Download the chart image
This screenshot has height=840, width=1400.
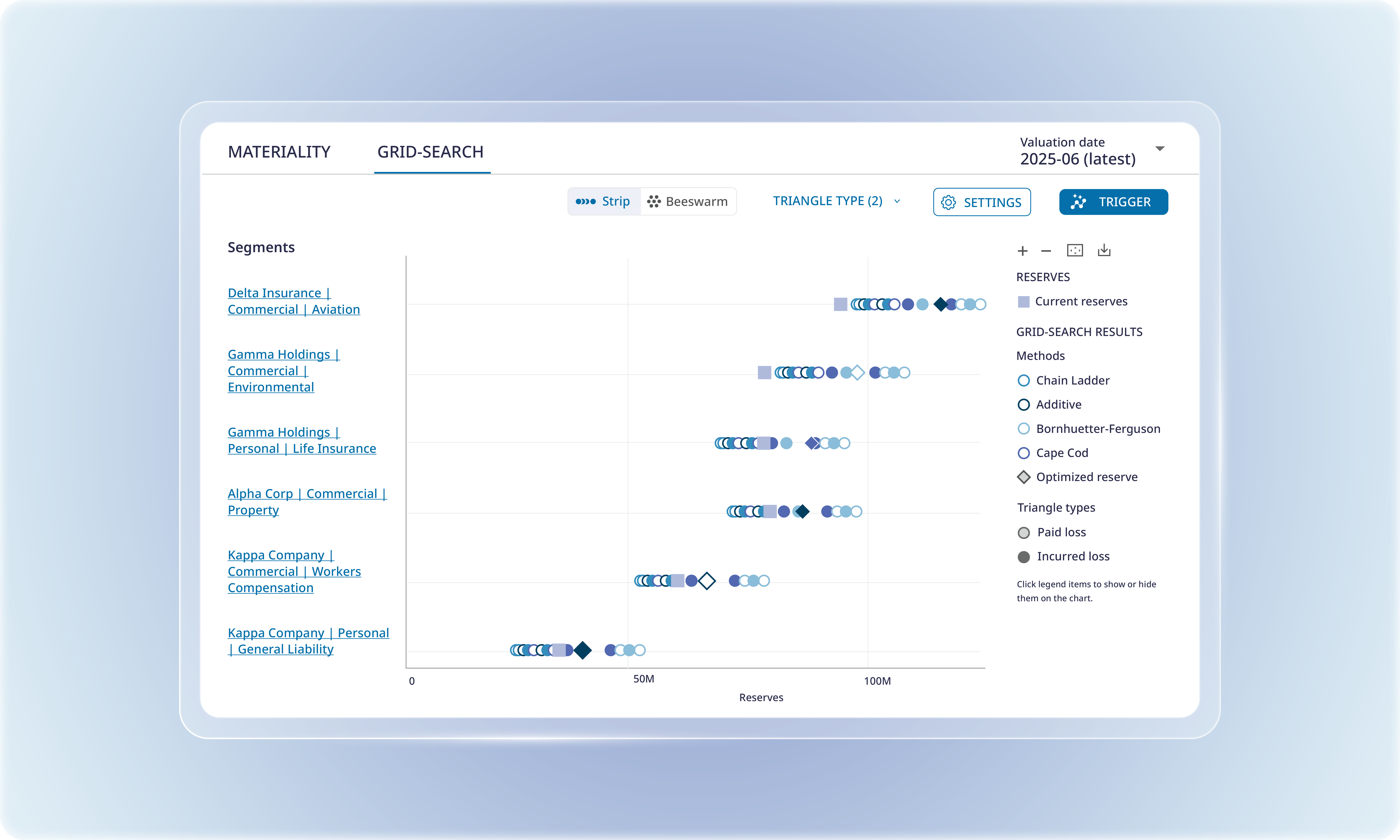click(x=1104, y=250)
